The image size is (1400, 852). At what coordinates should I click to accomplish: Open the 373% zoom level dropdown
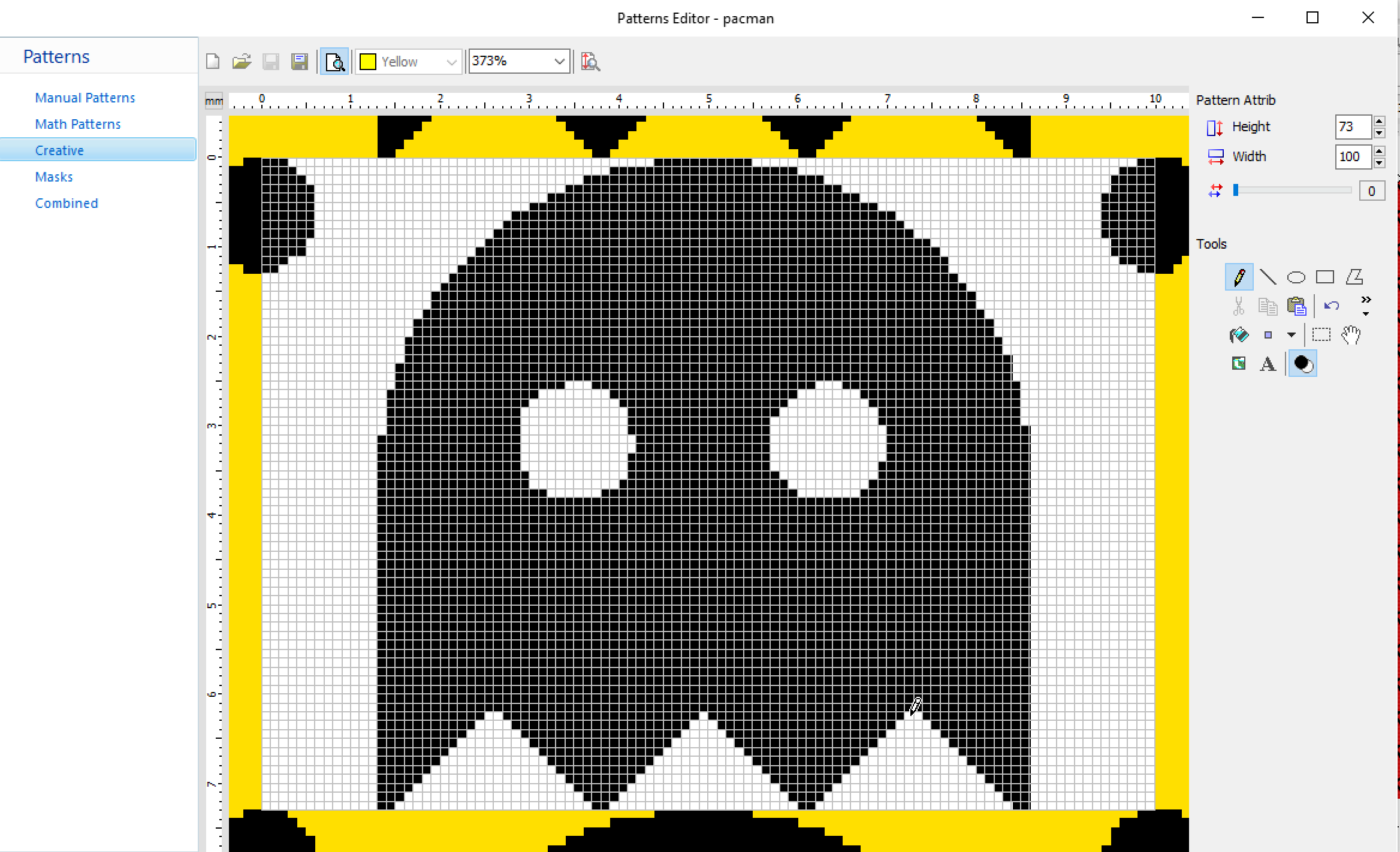(559, 61)
